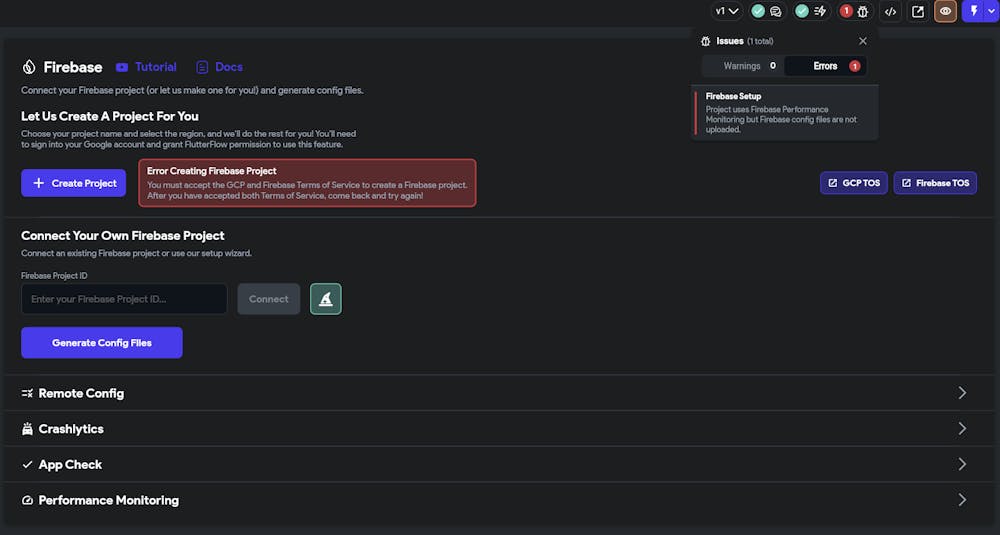This screenshot has height=535, width=1000.
Task: Open the code view icon
Action: (890, 11)
